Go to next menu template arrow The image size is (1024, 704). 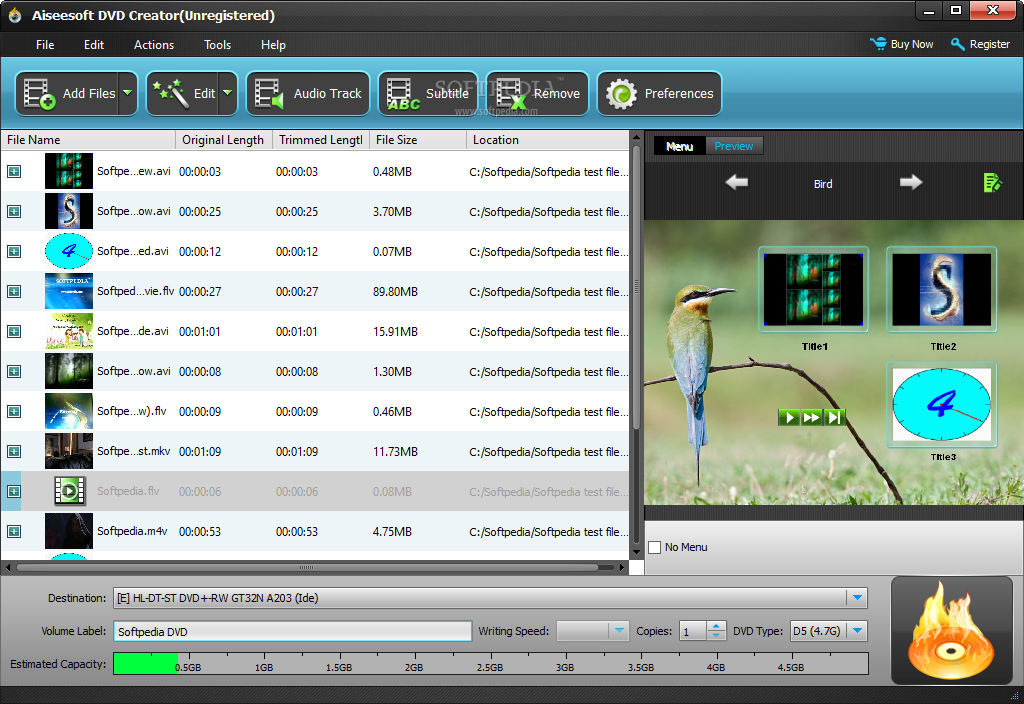(911, 182)
